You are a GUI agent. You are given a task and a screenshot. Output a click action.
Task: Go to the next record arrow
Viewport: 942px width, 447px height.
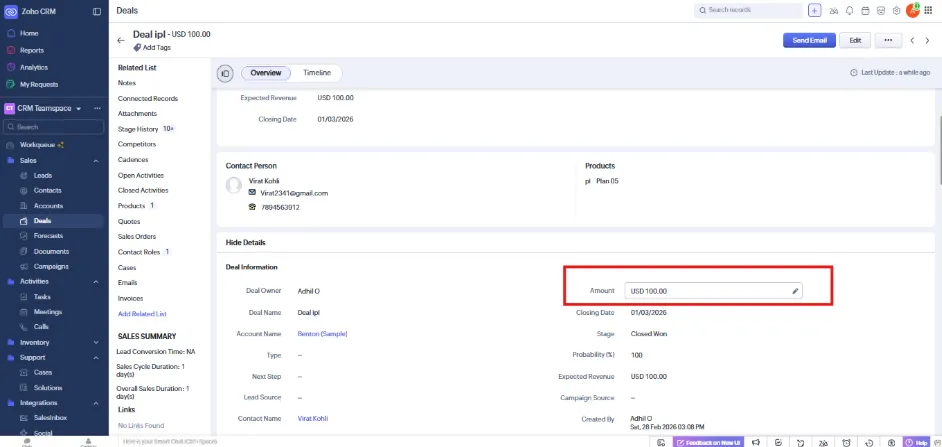pos(927,40)
